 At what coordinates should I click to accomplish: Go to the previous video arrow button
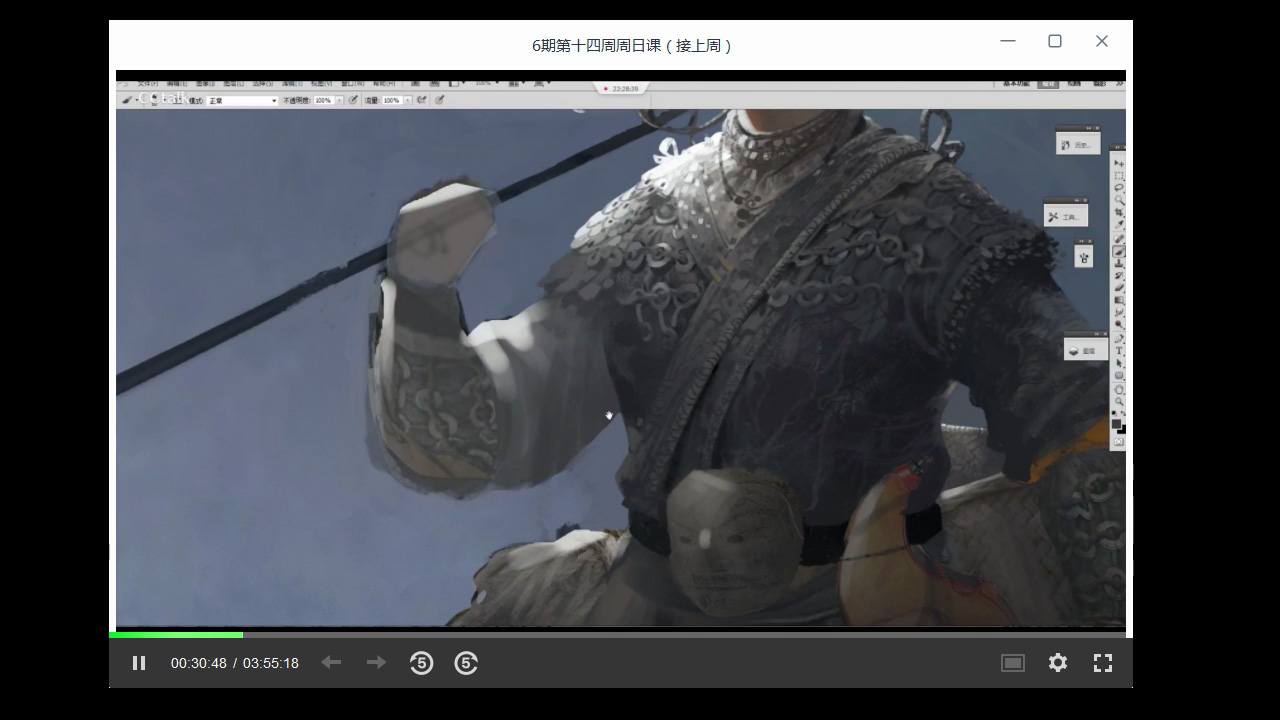(x=331, y=662)
